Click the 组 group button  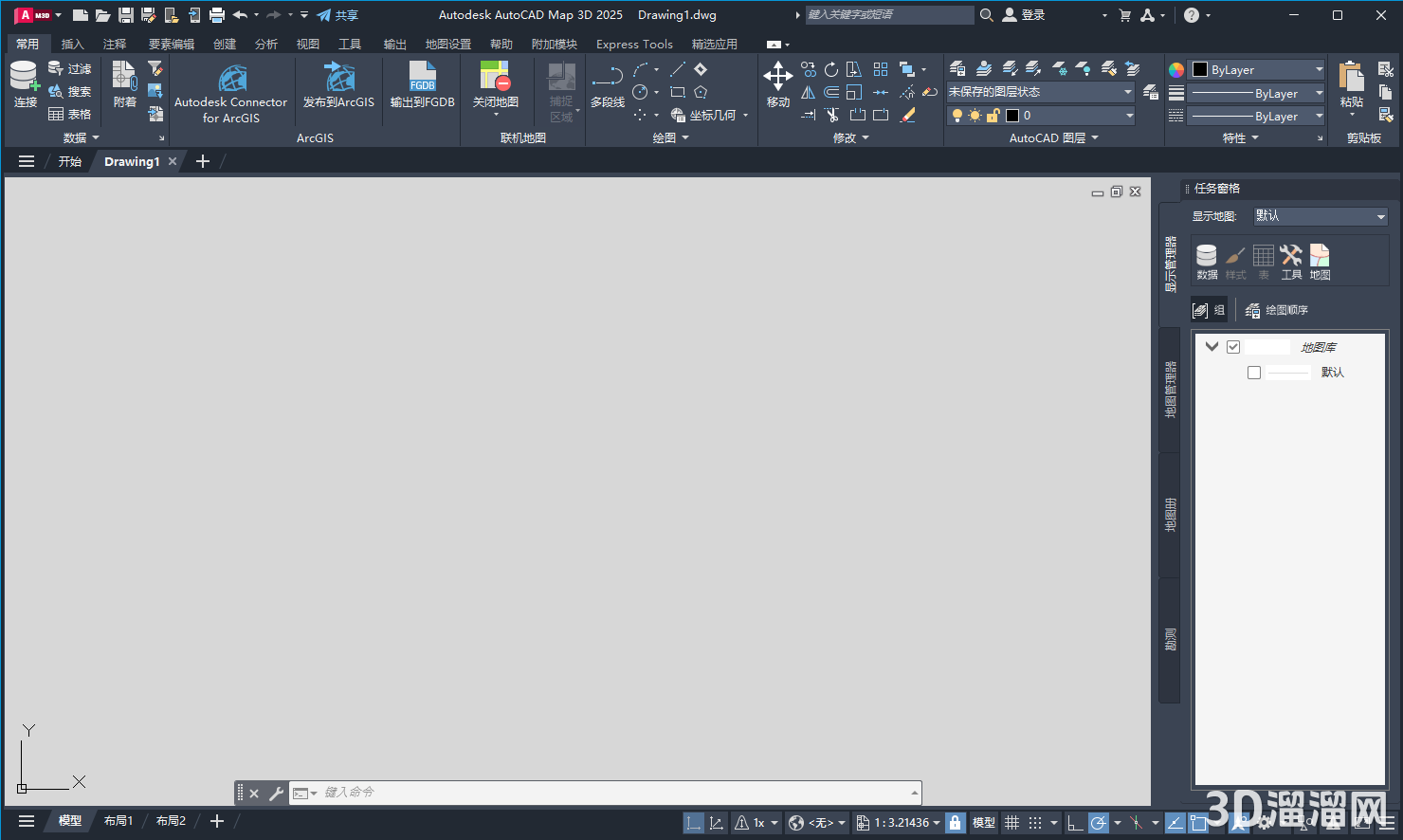pyautogui.click(x=1209, y=310)
